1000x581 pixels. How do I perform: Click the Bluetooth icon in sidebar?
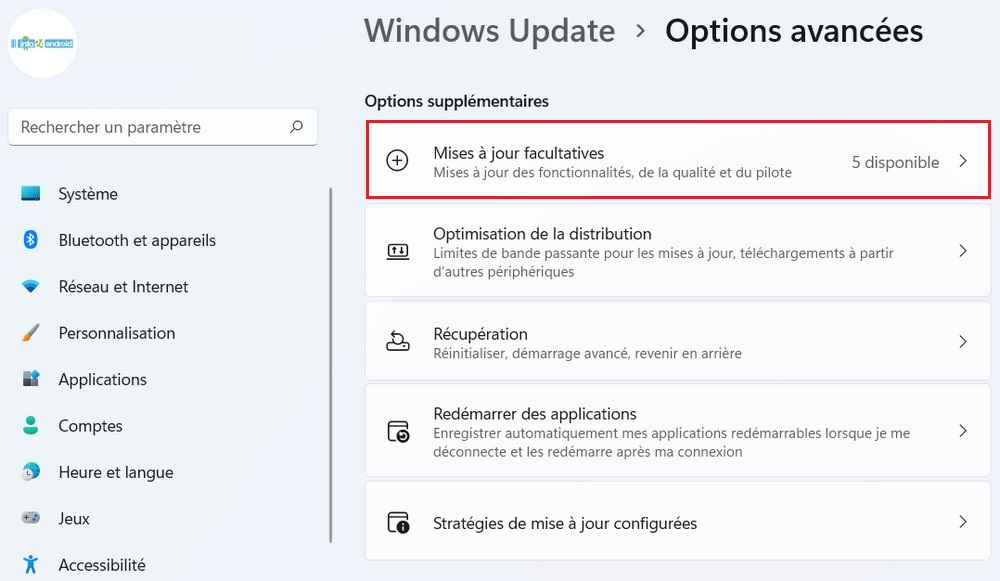pyautogui.click(x=31, y=240)
